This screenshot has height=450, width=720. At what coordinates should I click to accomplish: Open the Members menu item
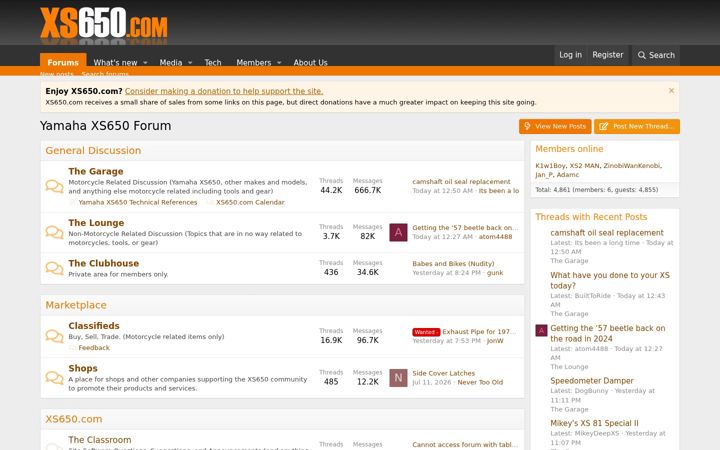(253, 62)
